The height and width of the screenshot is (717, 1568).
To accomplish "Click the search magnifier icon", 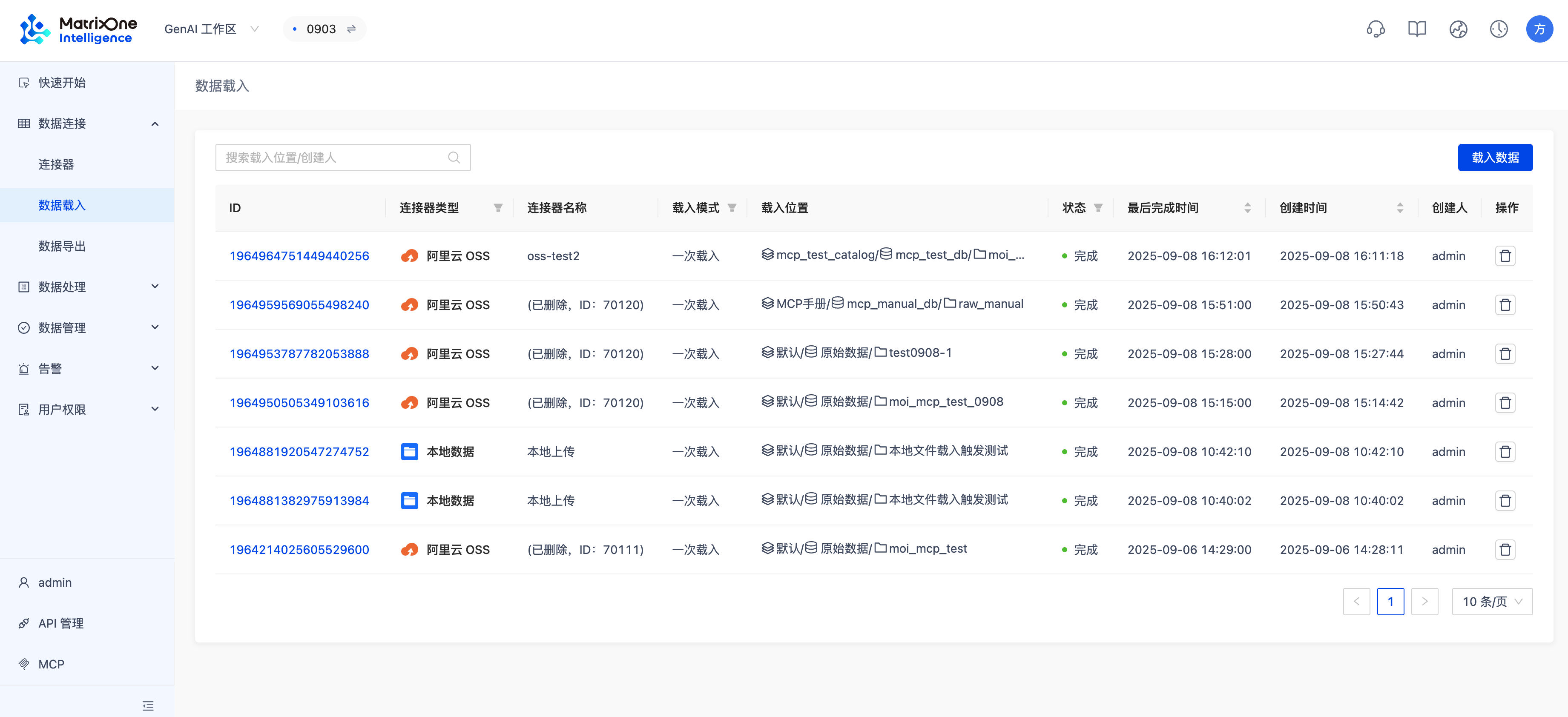I will click(454, 158).
